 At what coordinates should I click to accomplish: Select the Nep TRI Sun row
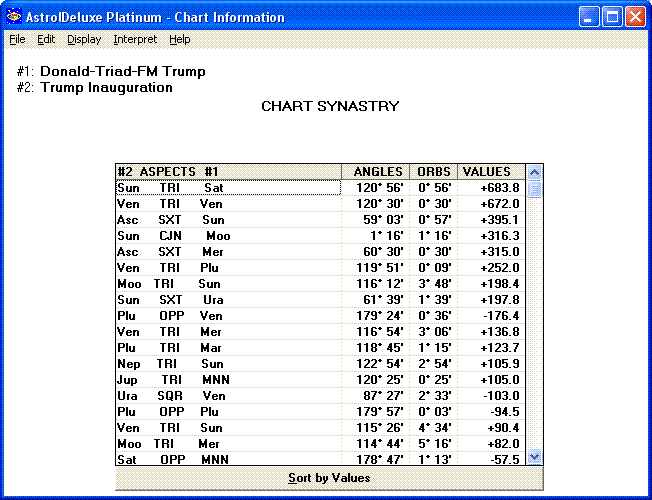coord(320,364)
